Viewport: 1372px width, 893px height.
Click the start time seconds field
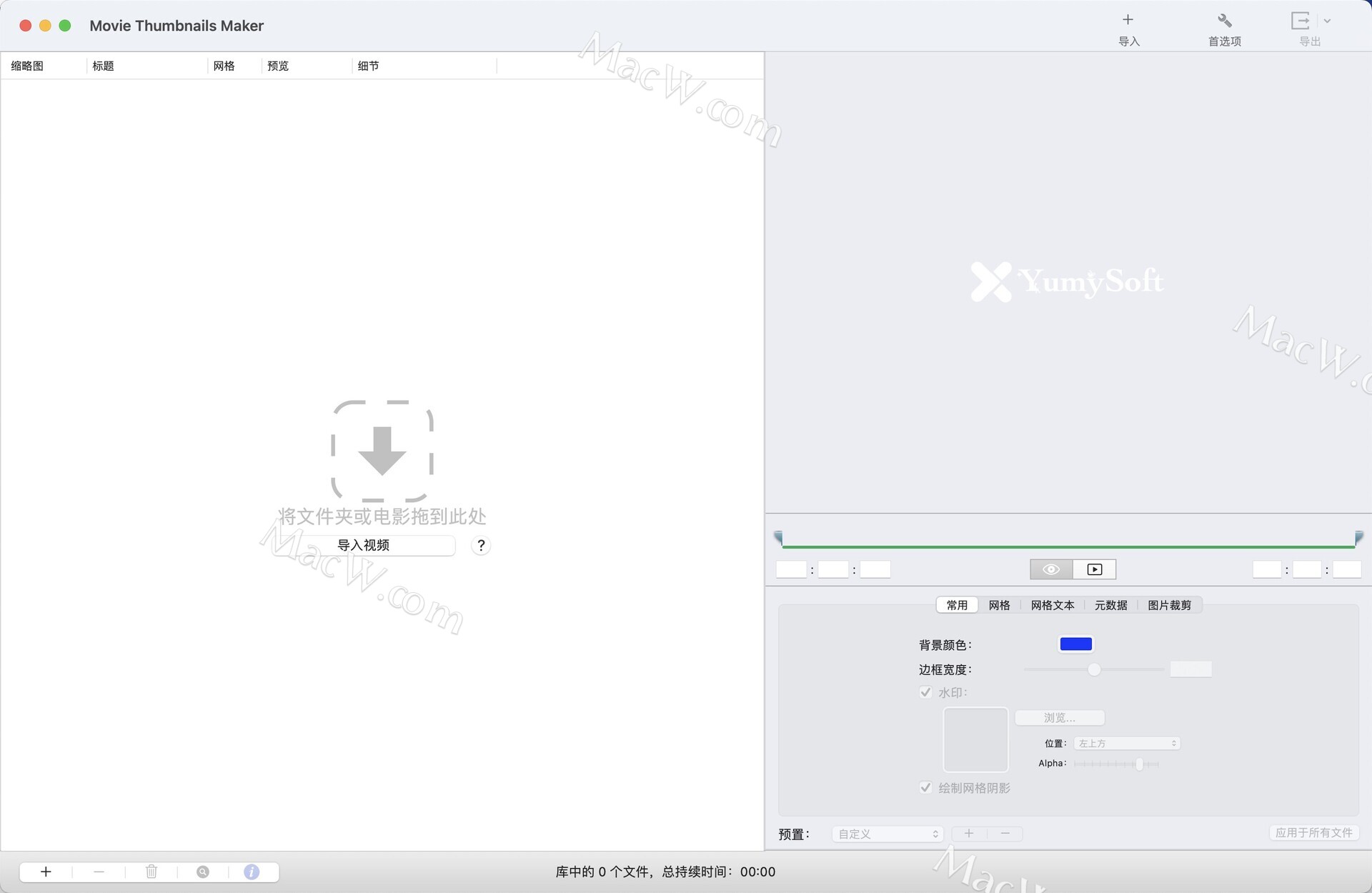pyautogui.click(x=875, y=569)
